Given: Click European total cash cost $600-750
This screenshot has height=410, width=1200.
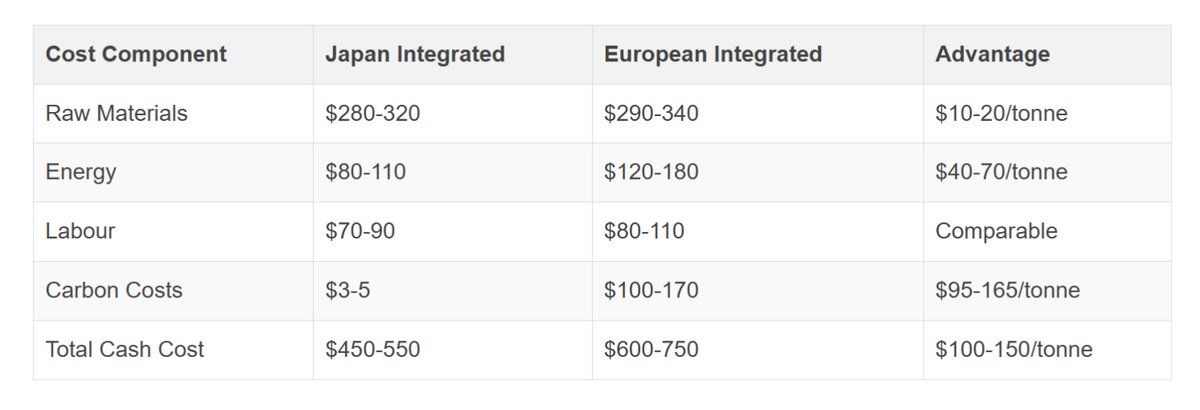Looking at the screenshot, I should tap(651, 349).
